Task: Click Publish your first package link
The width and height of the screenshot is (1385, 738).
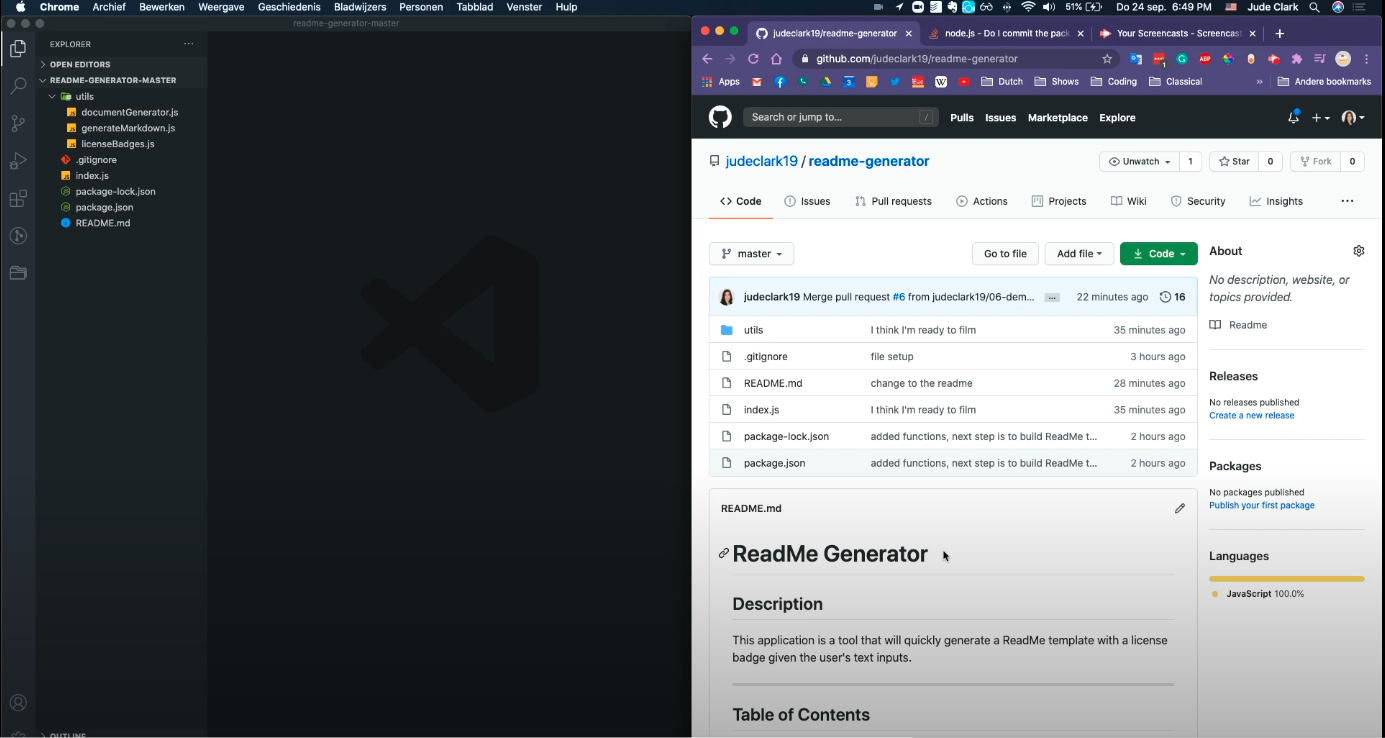Action: [1262, 505]
